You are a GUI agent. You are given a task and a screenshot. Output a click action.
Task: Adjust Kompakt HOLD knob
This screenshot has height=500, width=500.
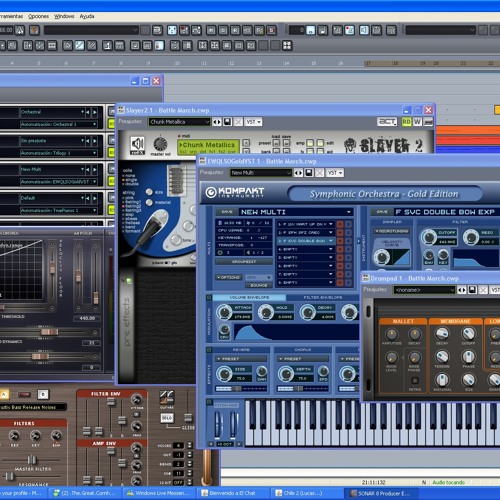pos(266,312)
